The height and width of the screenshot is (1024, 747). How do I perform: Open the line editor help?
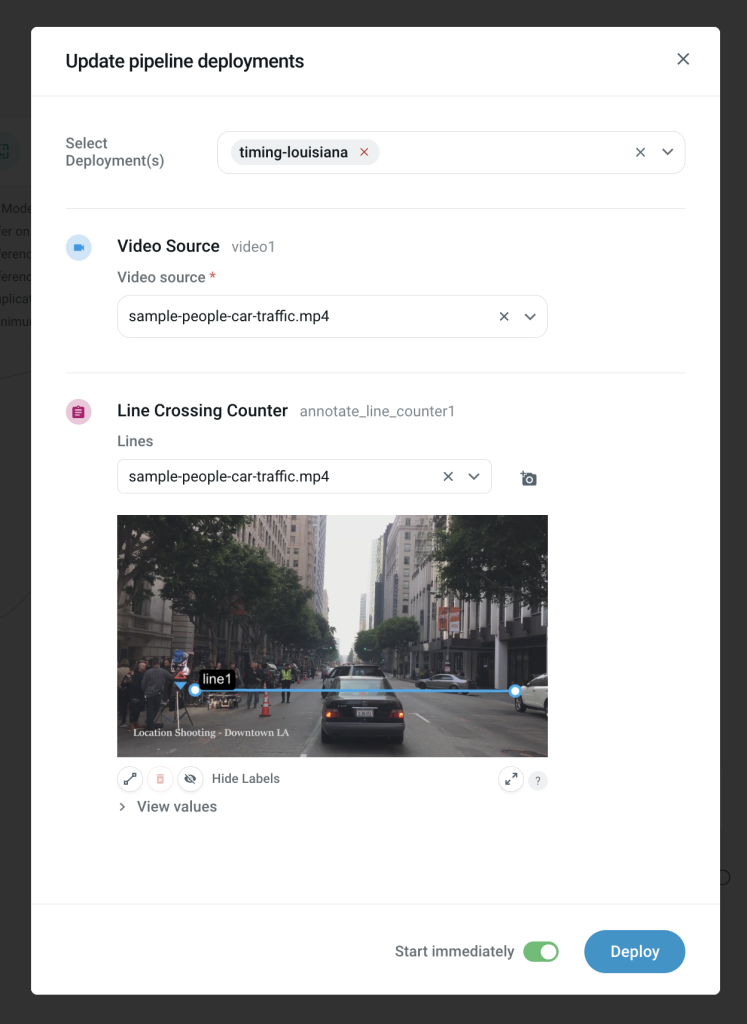(x=537, y=780)
